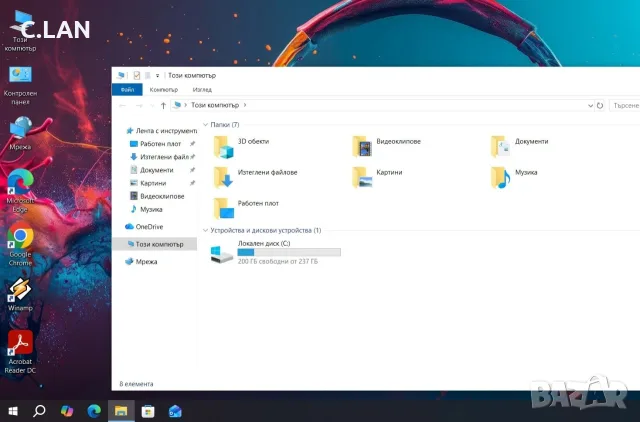This screenshot has width=640, height=422.
Task: Click the back navigation arrow
Action: coord(122,106)
